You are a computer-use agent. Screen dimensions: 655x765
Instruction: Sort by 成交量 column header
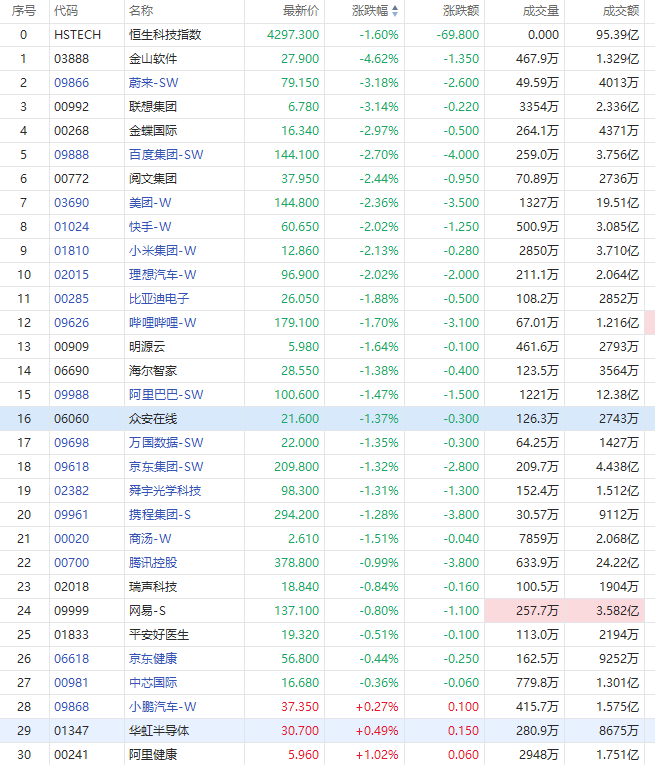541,11
